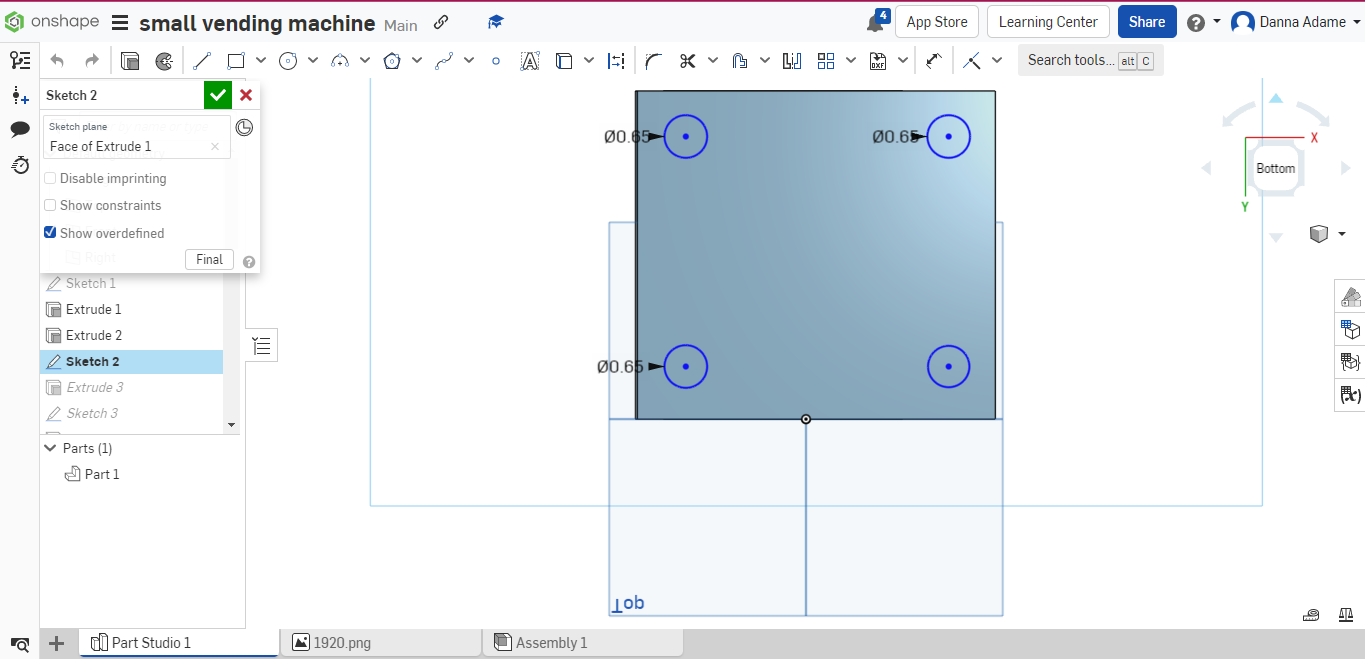Image resolution: width=1365 pixels, height=659 pixels.
Task: Pick the Sketch text tool
Action: coord(530,60)
